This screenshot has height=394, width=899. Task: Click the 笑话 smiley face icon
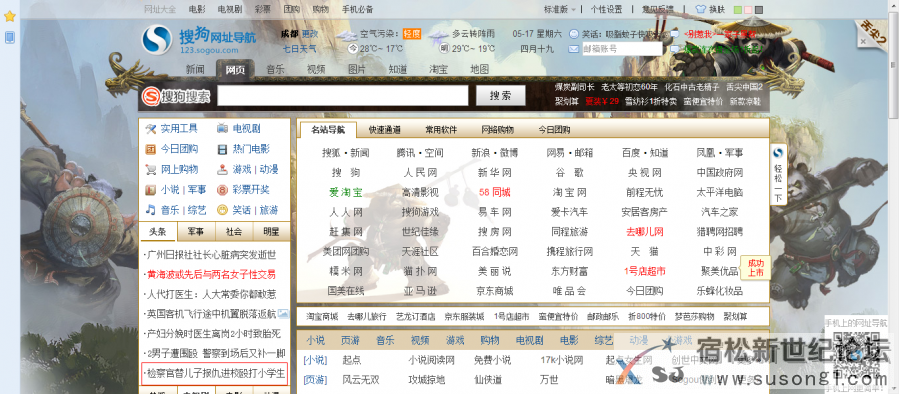[x=222, y=210]
